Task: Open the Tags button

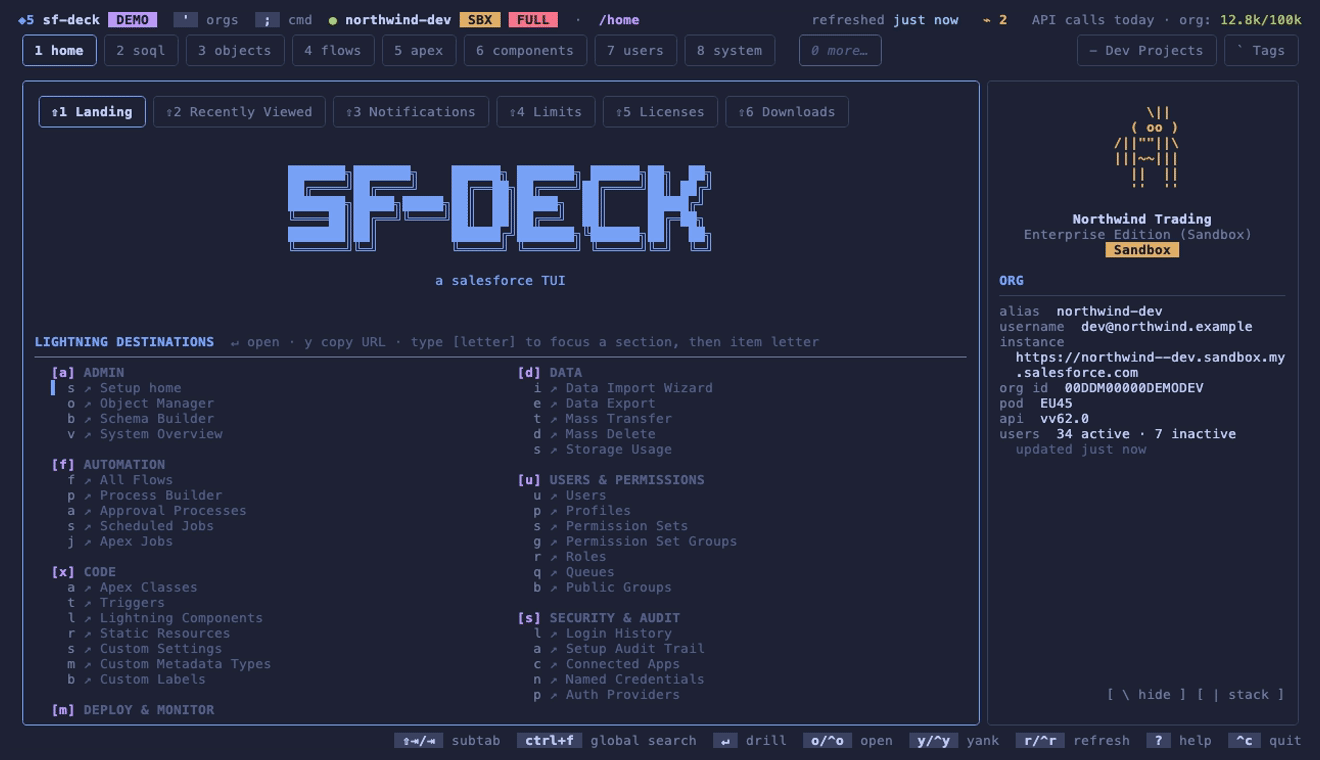Action: coord(1261,50)
